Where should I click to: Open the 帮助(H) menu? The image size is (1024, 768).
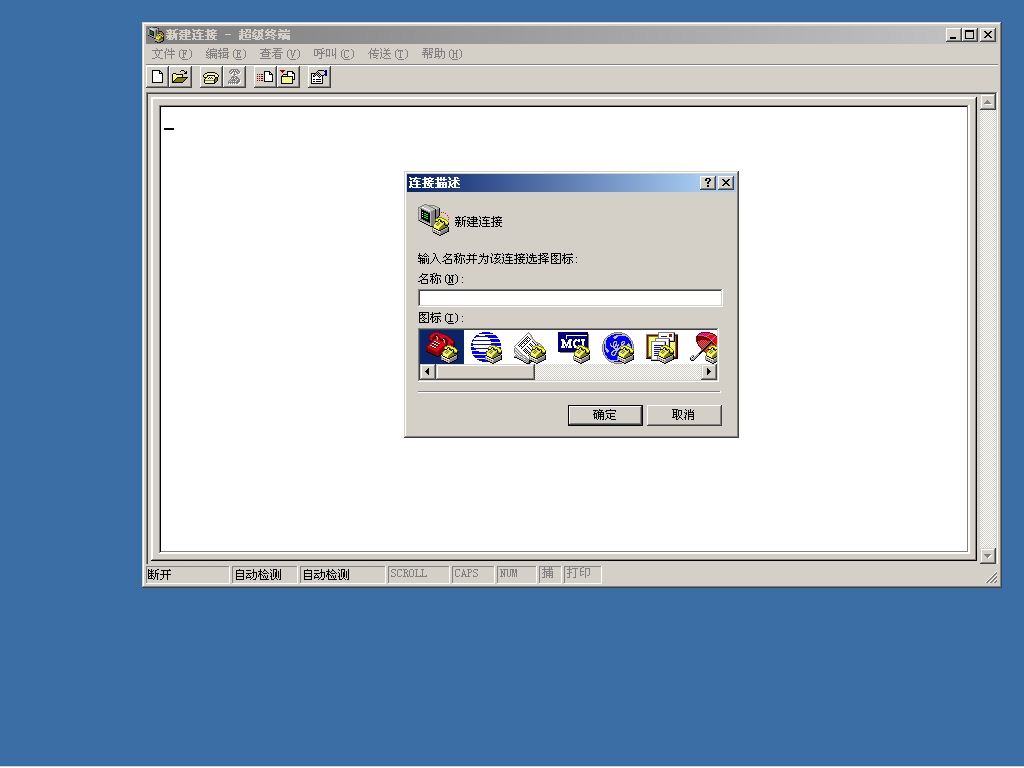(441, 54)
